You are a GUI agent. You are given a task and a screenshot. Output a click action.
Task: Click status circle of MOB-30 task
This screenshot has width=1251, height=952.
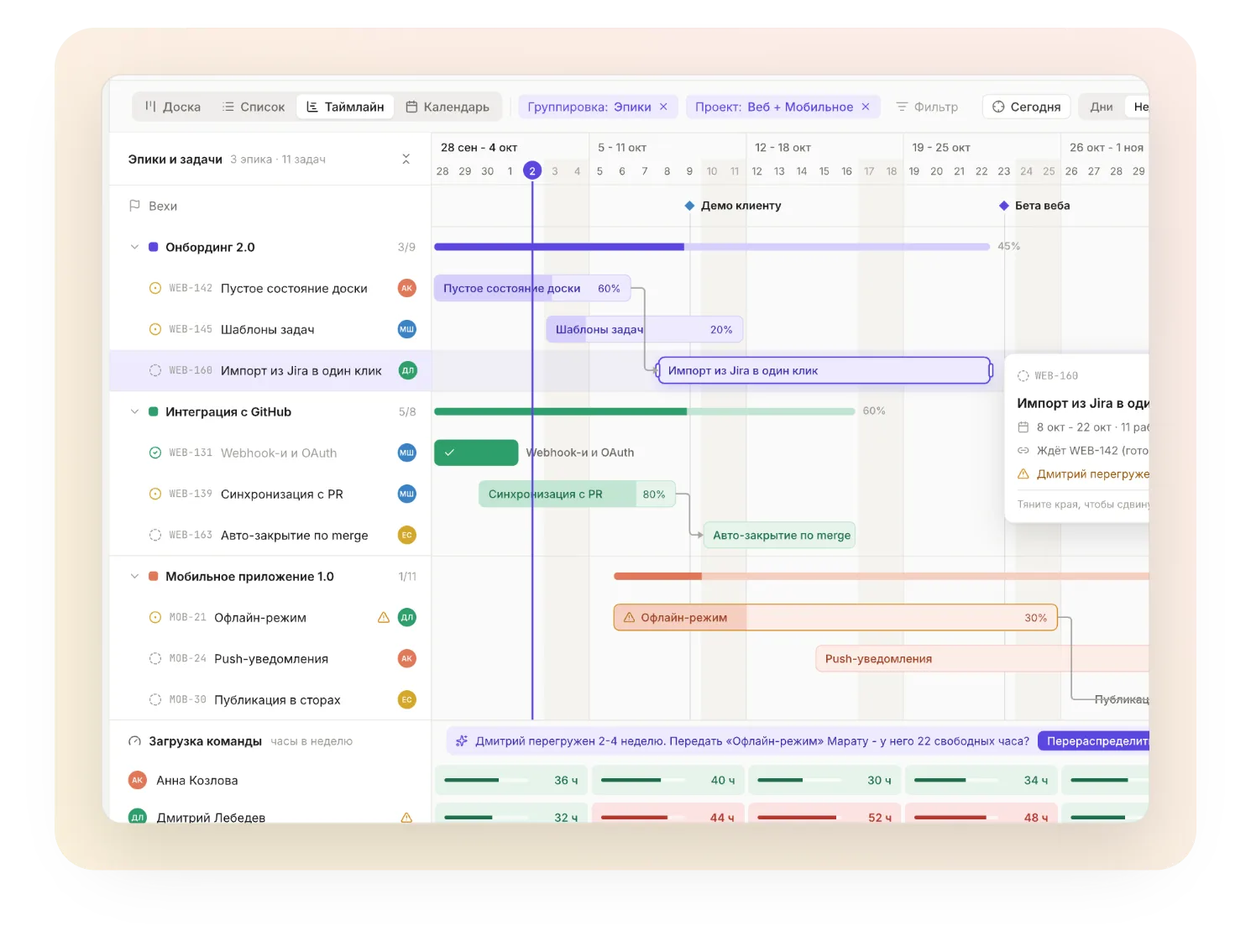[x=155, y=699]
